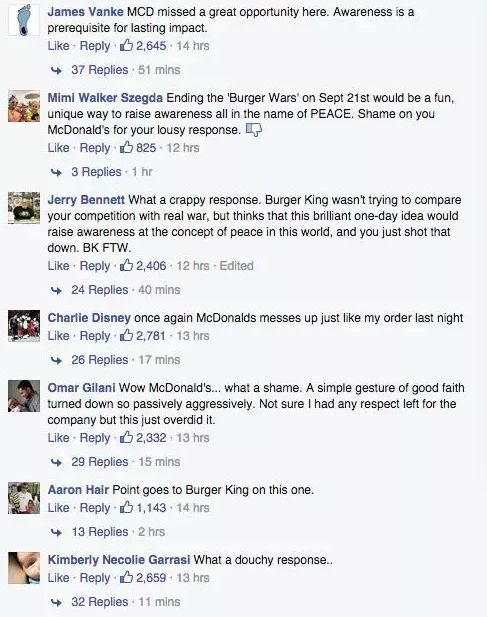This screenshot has height=617, width=487.
Task: Click thumbs-up icon showing 2,645 likes
Action: [x=126, y=45]
